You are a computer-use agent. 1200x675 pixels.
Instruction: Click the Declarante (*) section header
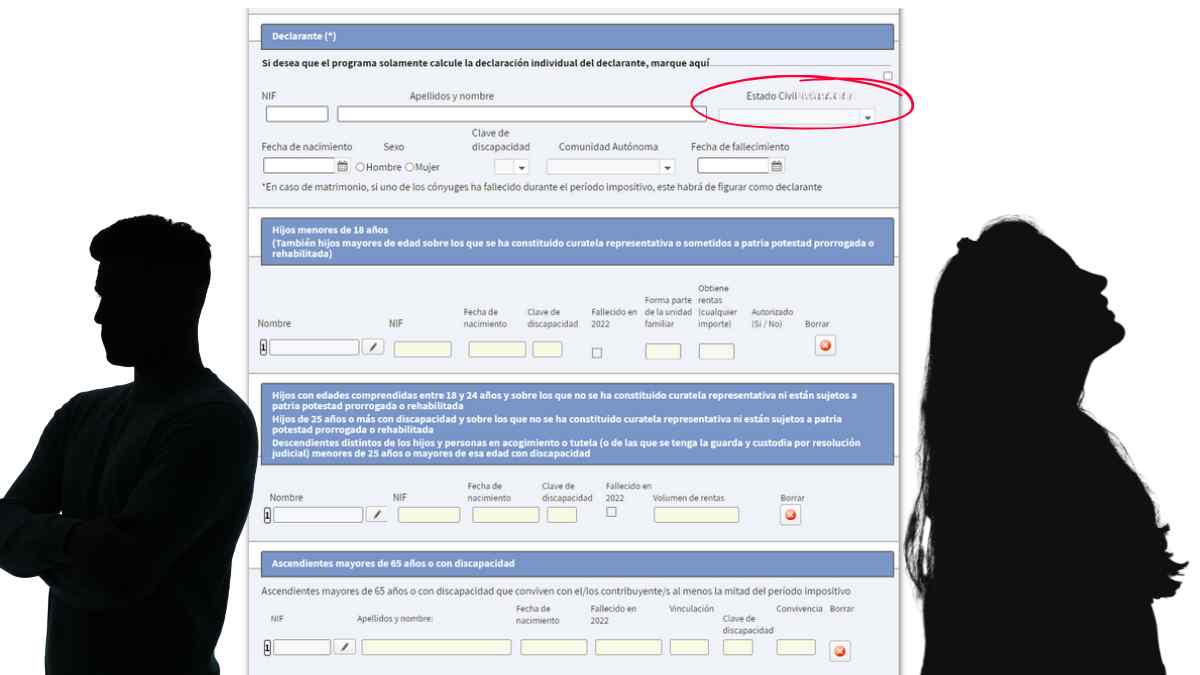[x=577, y=37]
